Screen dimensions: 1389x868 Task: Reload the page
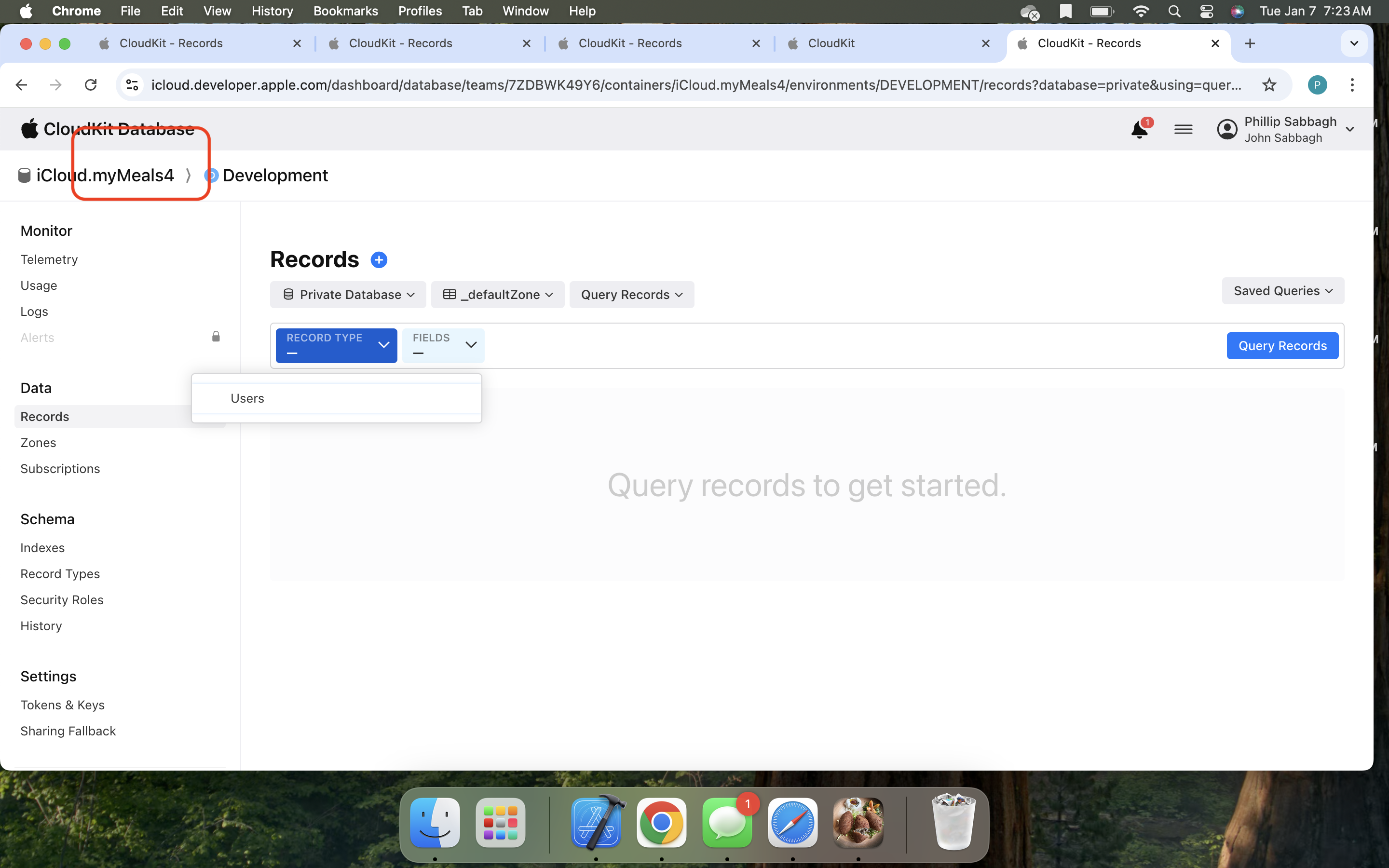(91, 85)
